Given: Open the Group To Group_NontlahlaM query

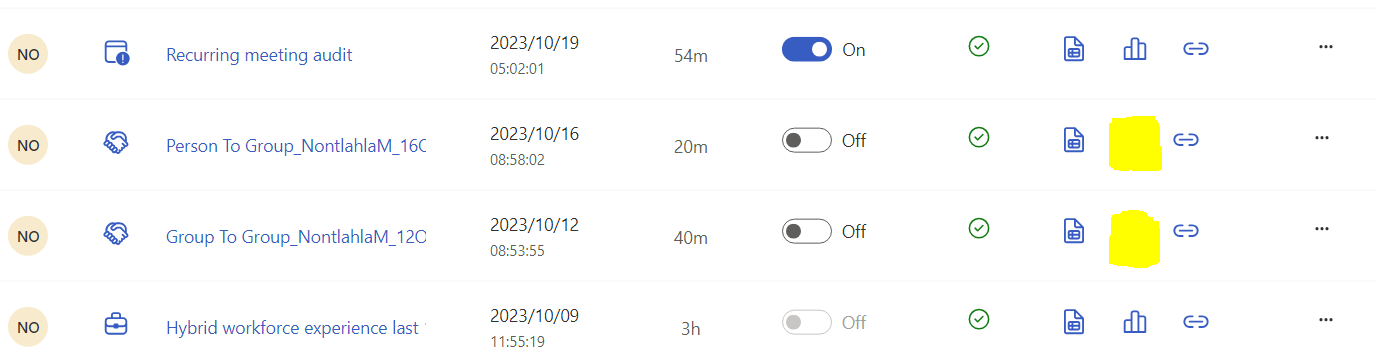Looking at the screenshot, I should 296,237.
